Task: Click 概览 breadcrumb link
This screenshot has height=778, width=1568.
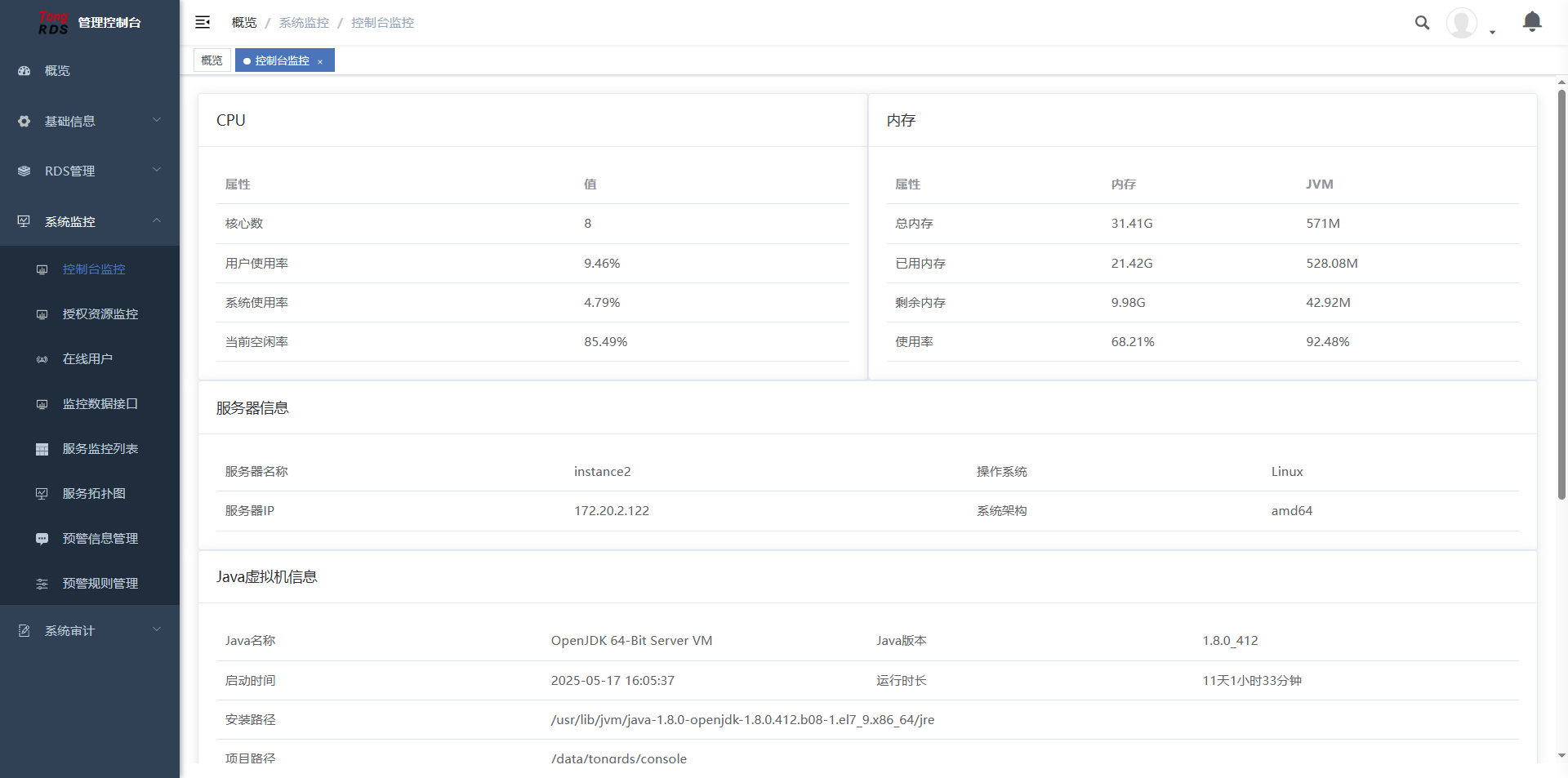Action: pyautogui.click(x=244, y=23)
